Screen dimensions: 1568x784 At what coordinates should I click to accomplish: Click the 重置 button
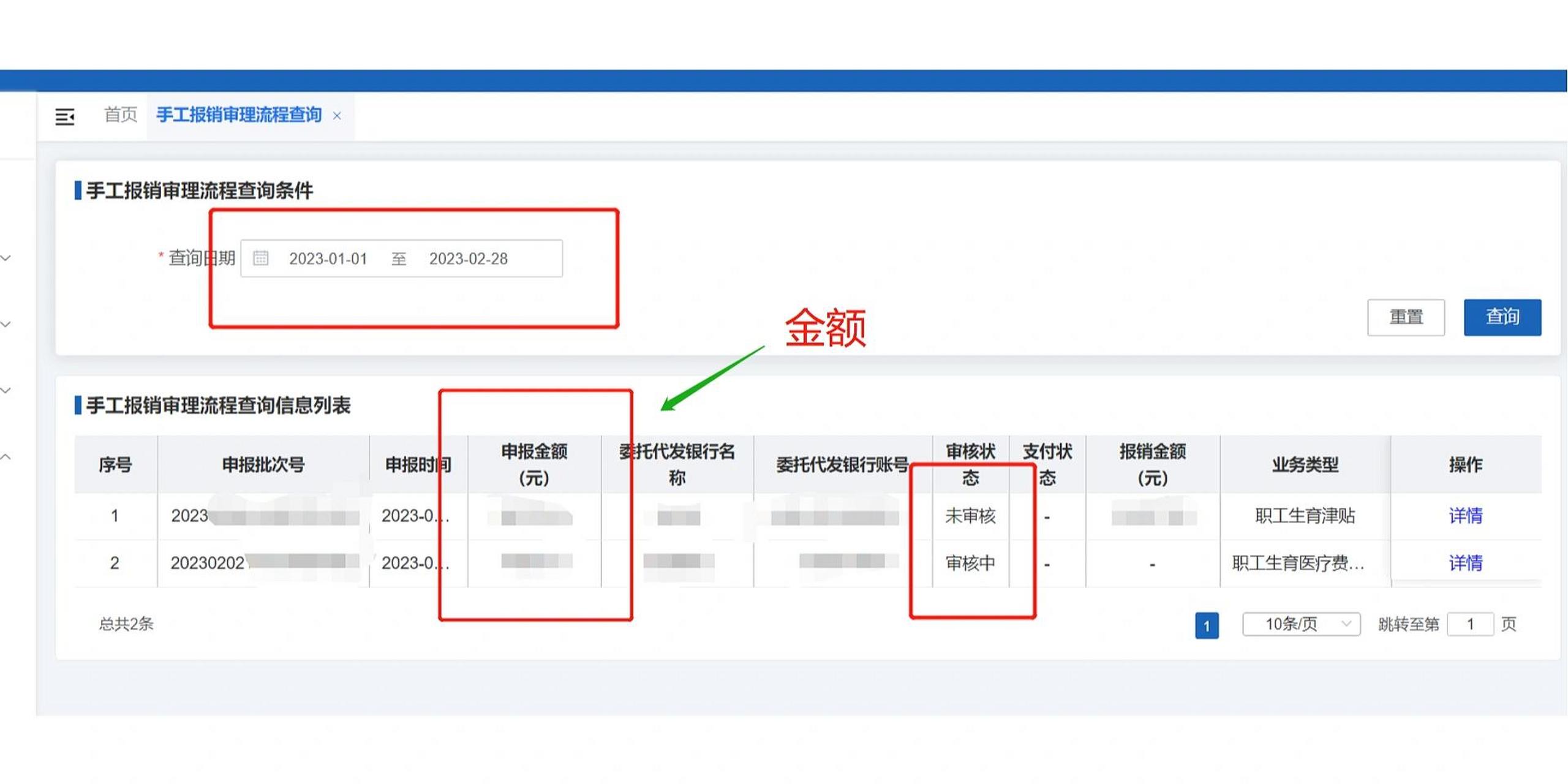tap(1406, 317)
